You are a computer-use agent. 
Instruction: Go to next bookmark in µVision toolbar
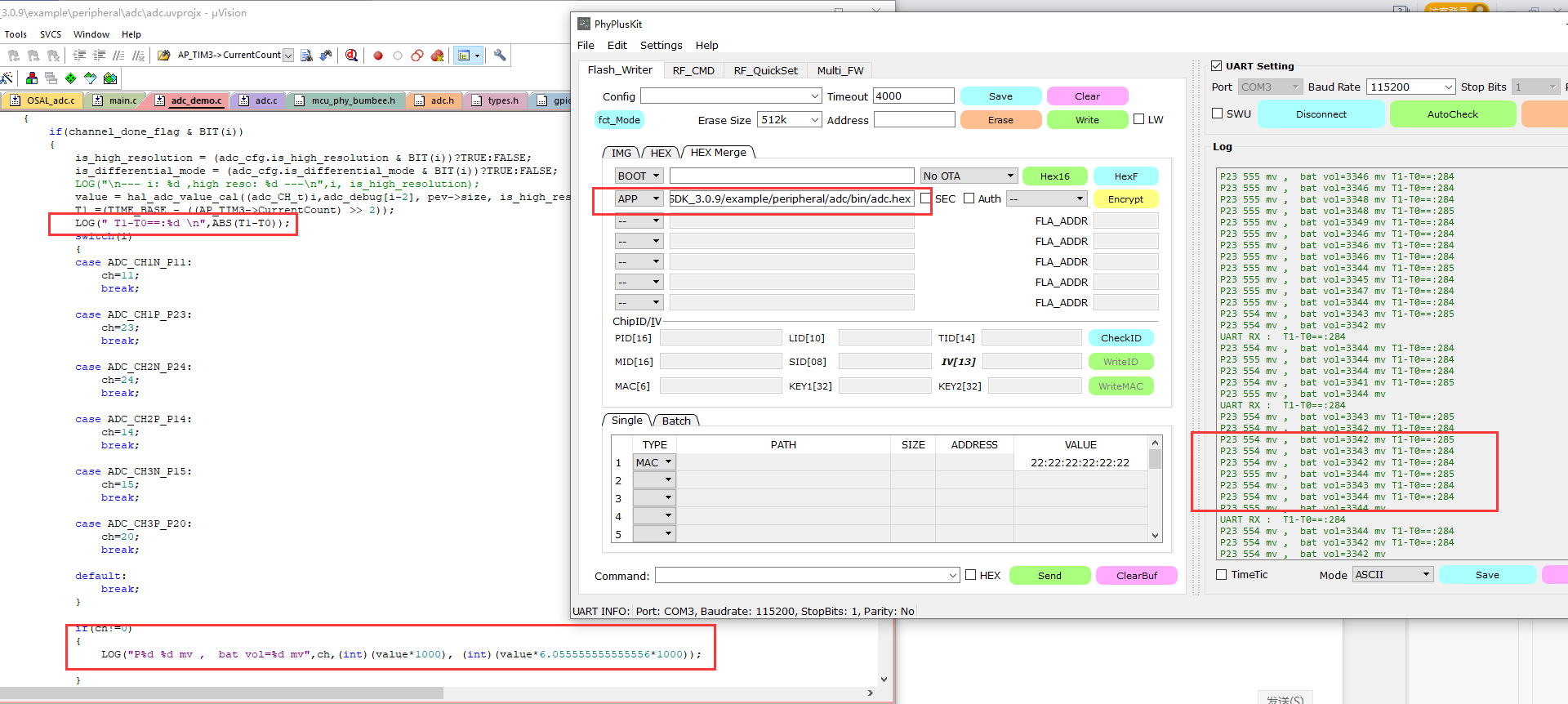(x=33, y=56)
